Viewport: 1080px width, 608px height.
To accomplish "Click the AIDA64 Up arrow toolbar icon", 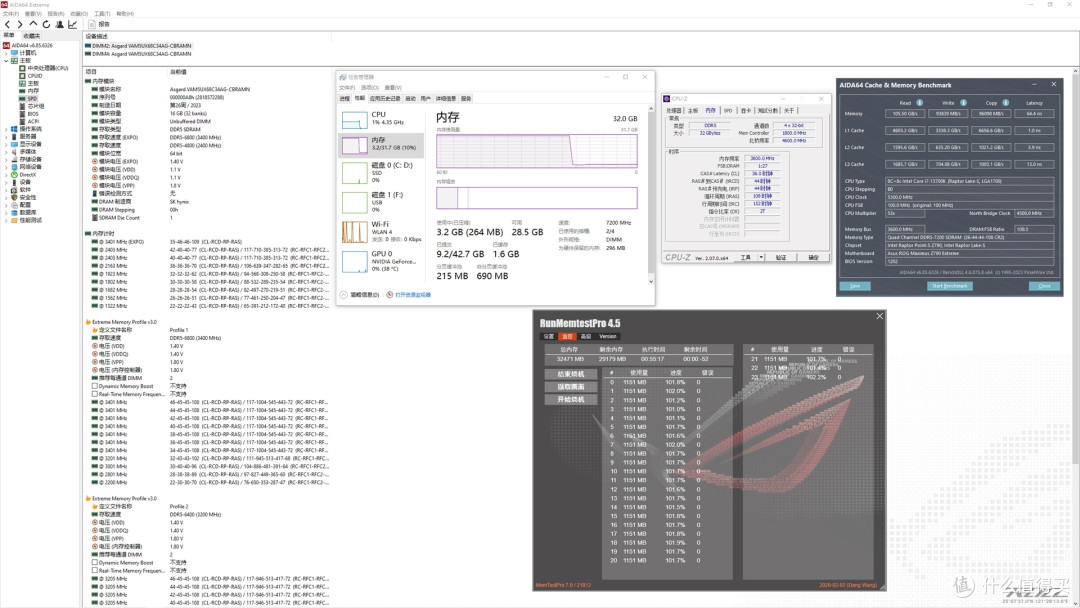I will 33,24.
